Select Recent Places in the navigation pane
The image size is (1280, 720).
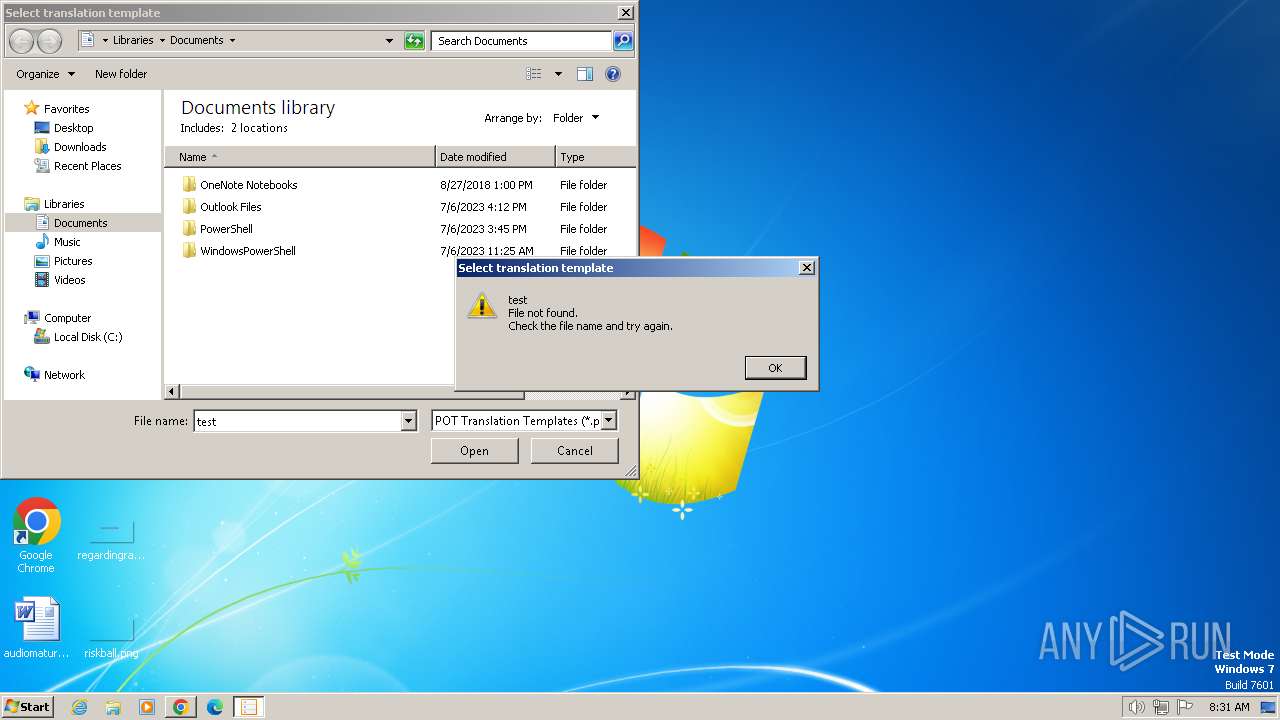(x=87, y=166)
